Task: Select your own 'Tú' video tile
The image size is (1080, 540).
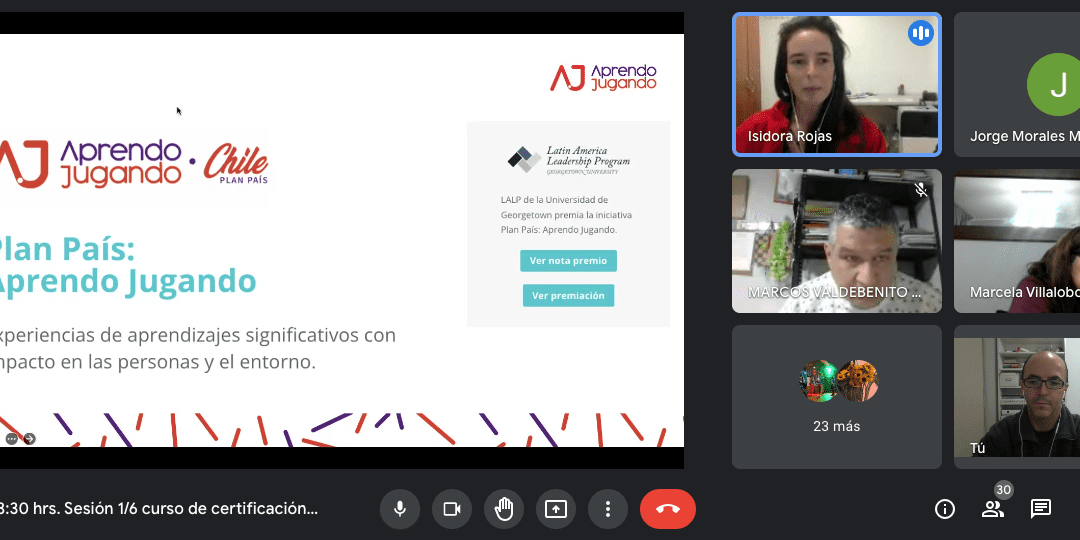Action: pyautogui.click(x=1017, y=397)
